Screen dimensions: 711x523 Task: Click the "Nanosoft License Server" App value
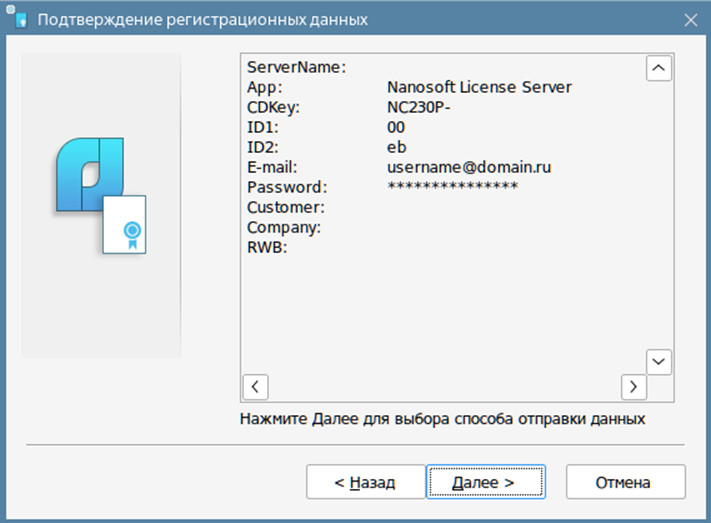(479, 87)
